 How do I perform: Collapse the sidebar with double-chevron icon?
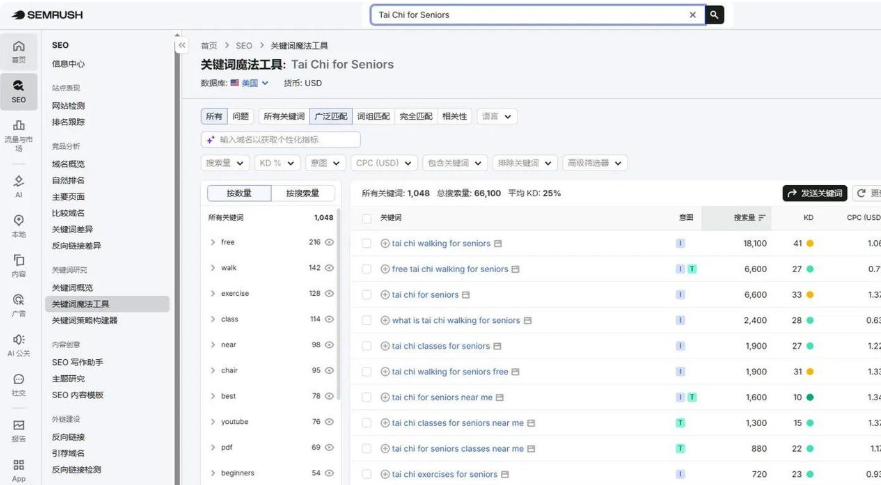click(x=182, y=46)
